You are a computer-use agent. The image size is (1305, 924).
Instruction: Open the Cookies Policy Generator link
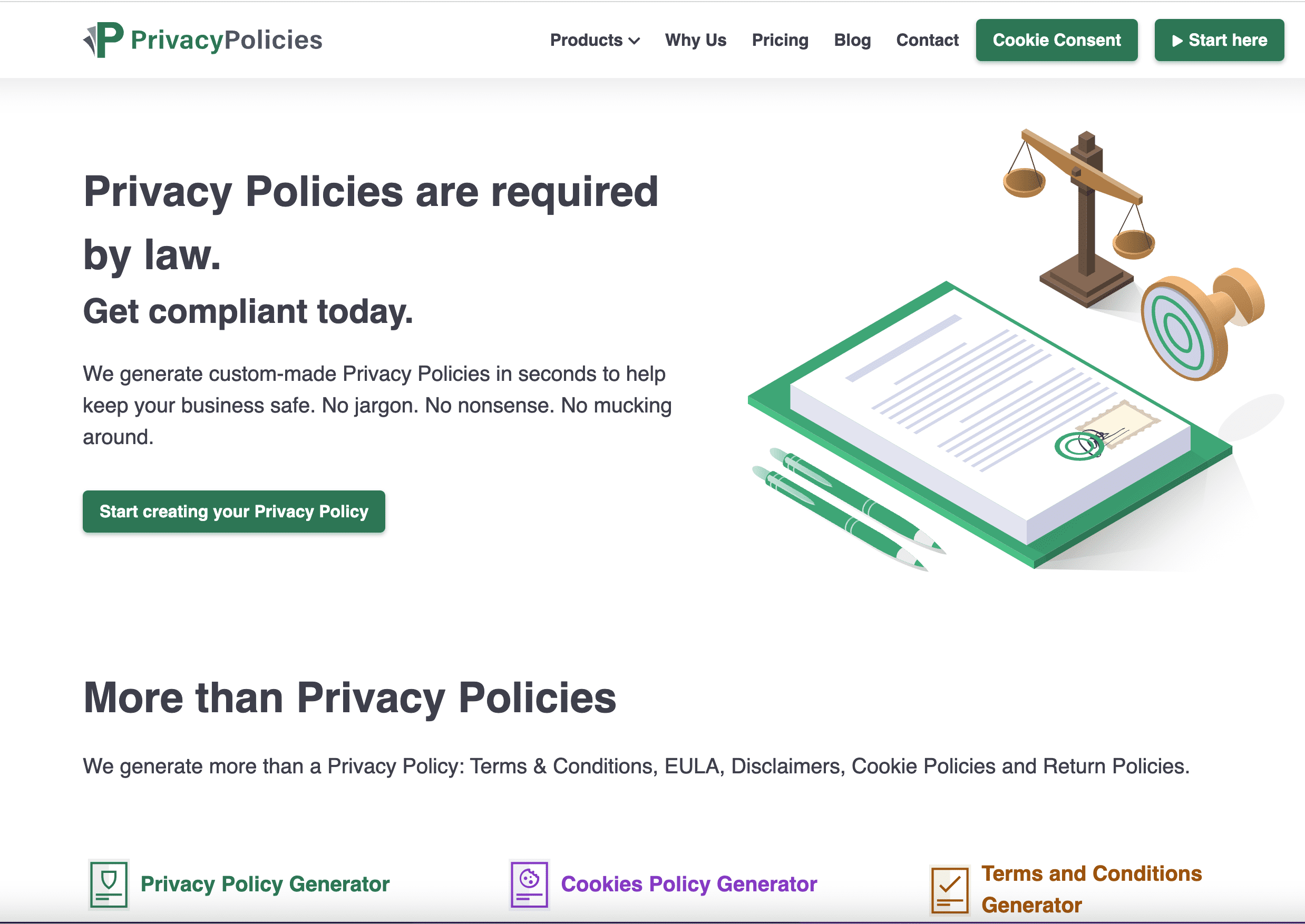(689, 884)
